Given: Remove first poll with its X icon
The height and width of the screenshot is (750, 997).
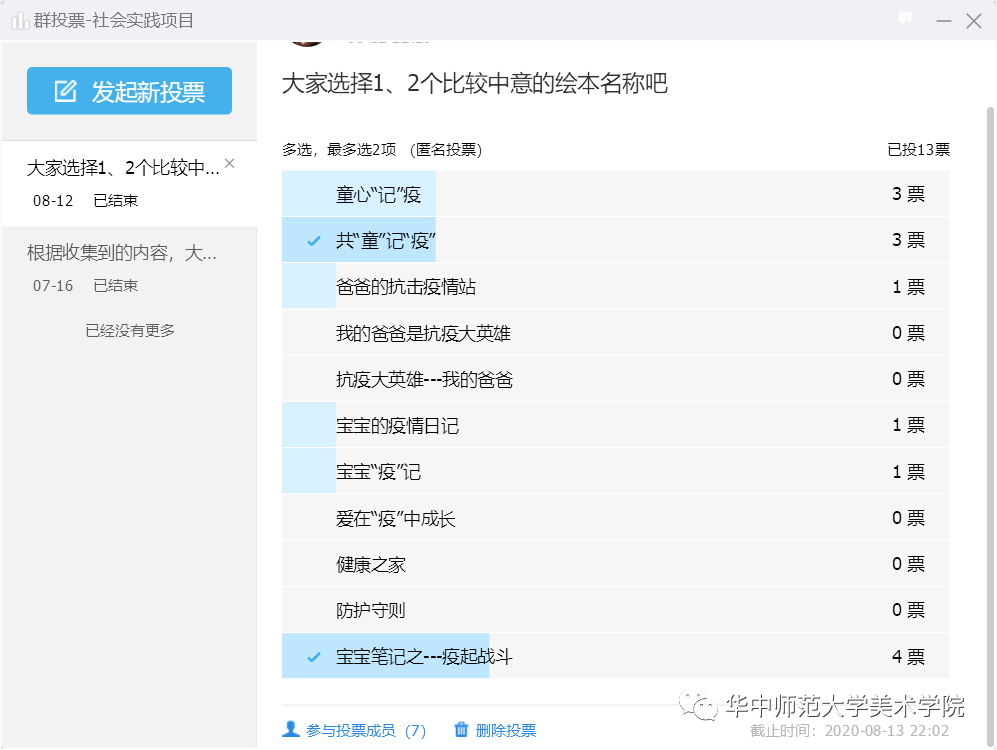Looking at the screenshot, I should click(x=230, y=164).
